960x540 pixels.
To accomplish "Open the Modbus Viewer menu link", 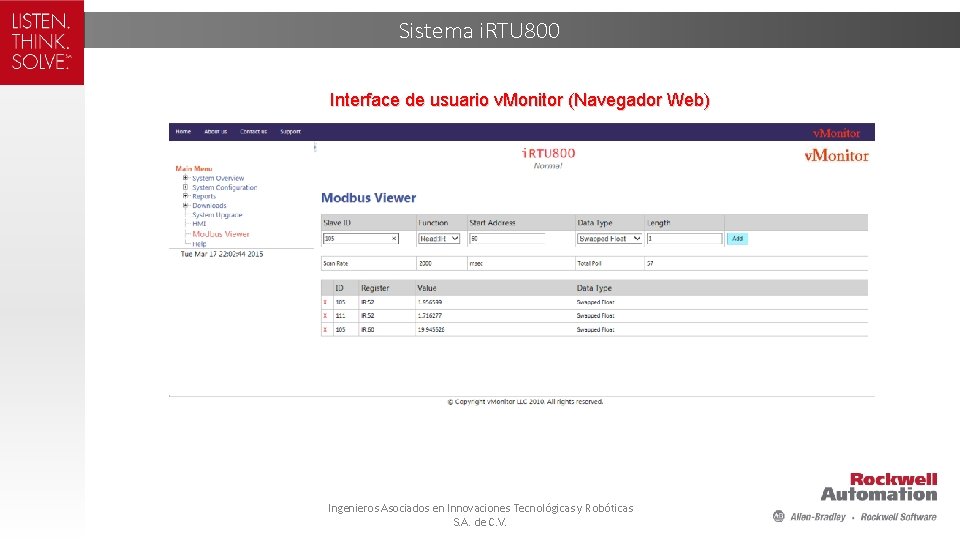I will coord(221,234).
